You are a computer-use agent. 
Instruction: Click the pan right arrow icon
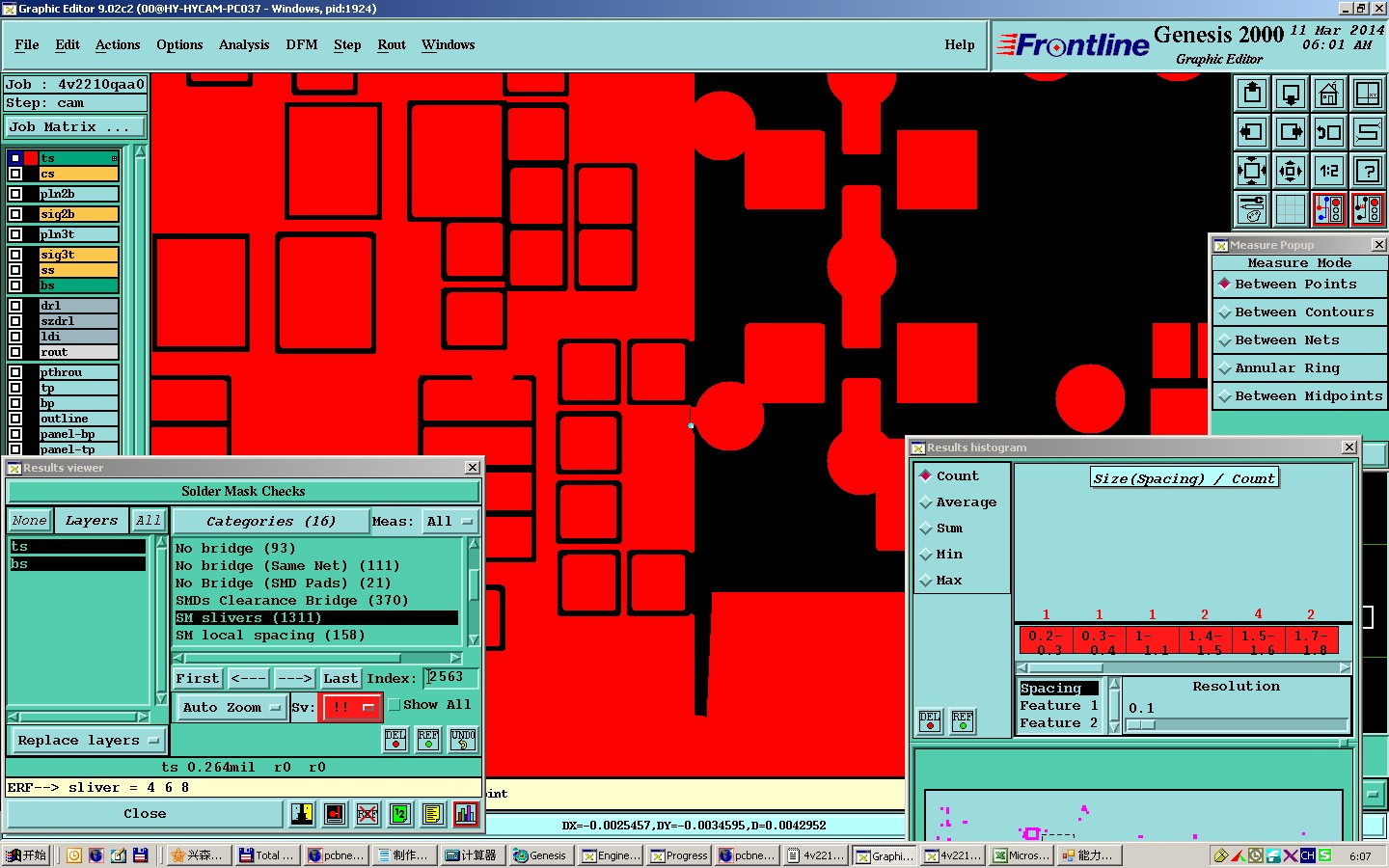pos(1291,132)
